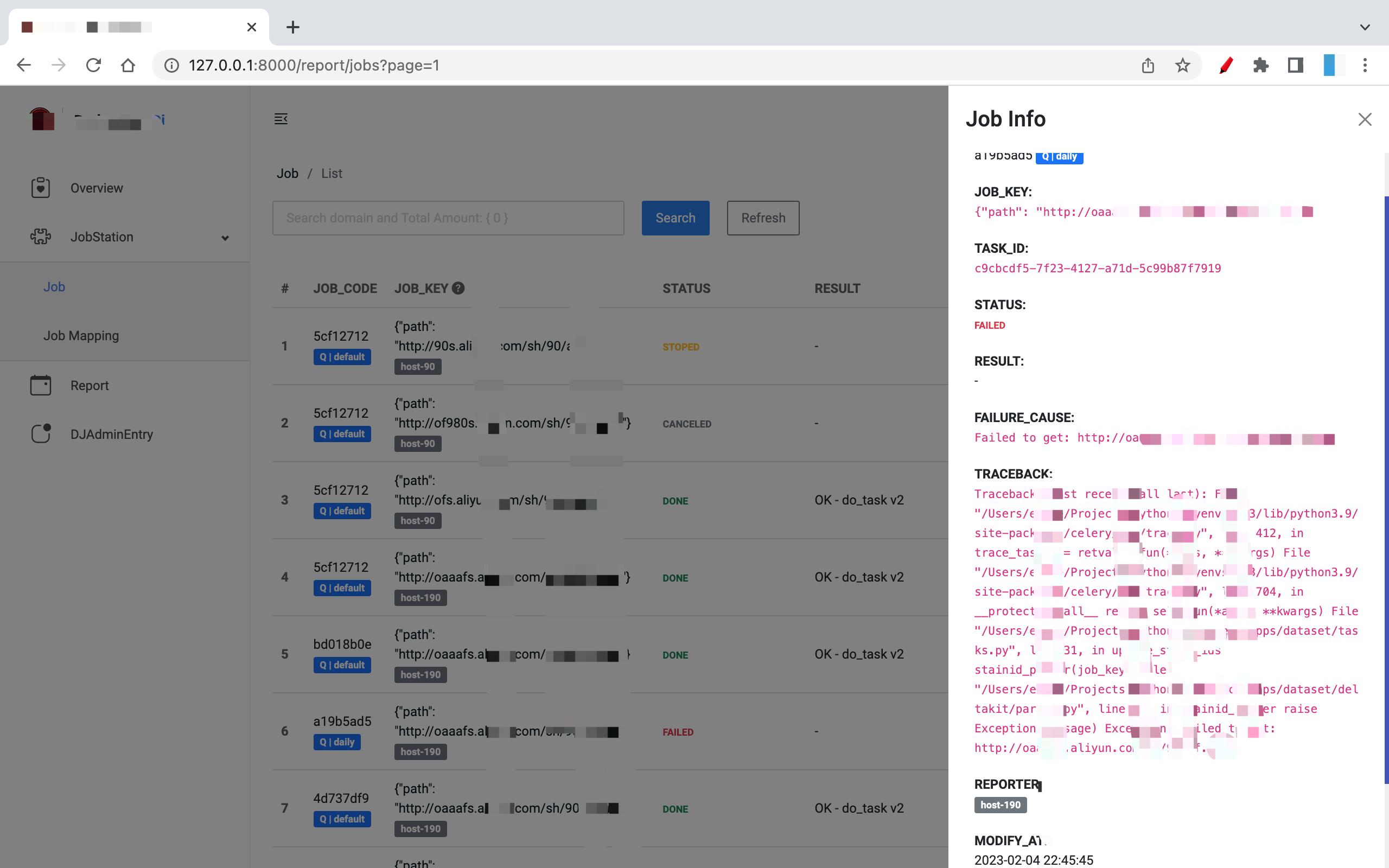The height and width of the screenshot is (868, 1389).
Task: Open a new browser tab
Action: point(293,27)
